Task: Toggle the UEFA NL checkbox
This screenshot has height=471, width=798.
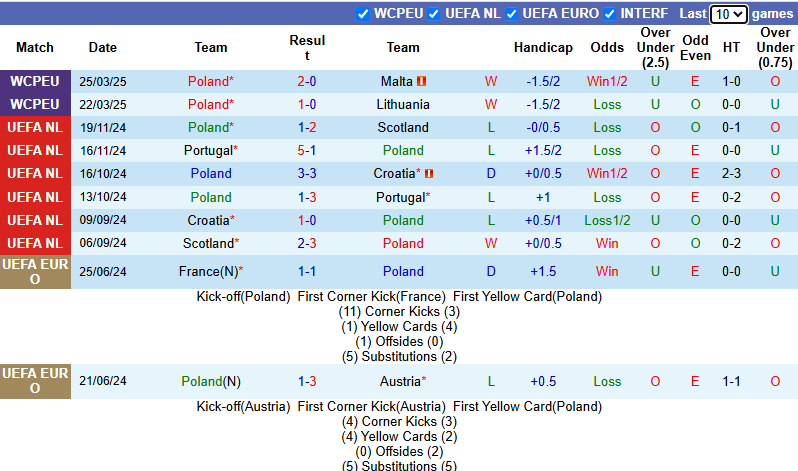Action: point(435,14)
